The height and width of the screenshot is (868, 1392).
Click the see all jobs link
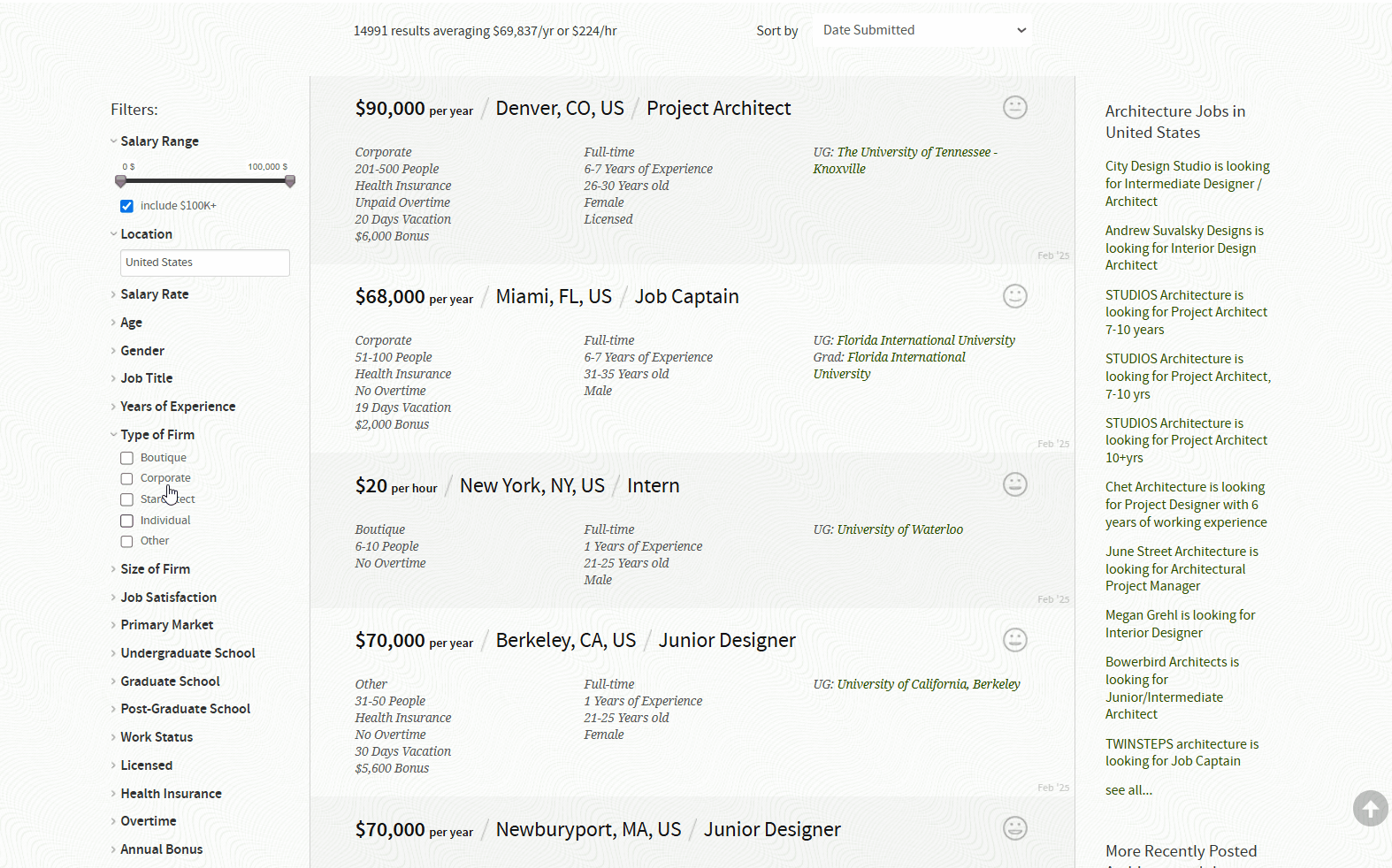(x=1128, y=790)
